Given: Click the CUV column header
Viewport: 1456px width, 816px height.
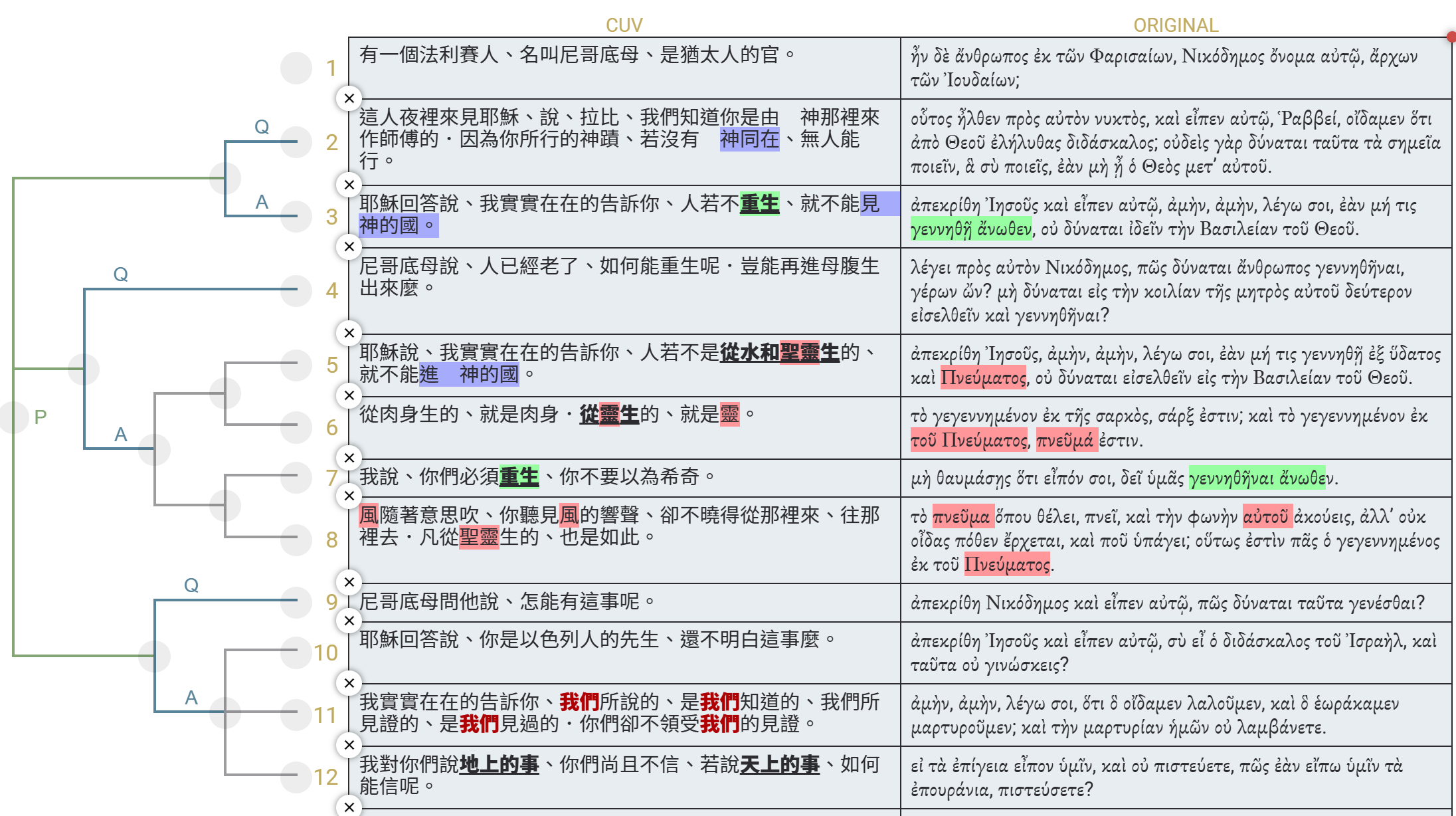Looking at the screenshot, I should tap(624, 25).
